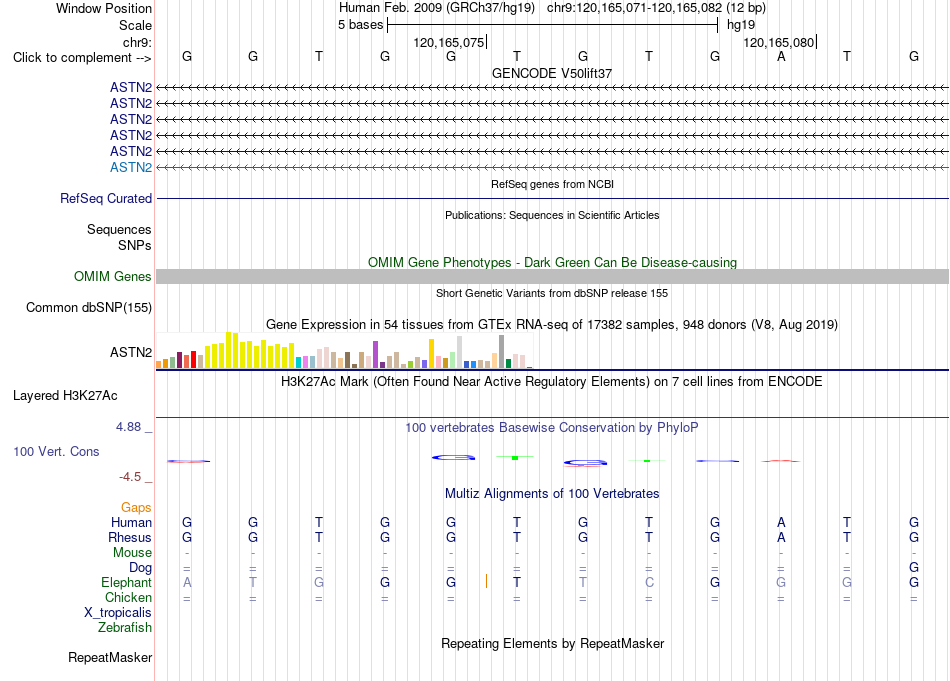The image size is (950, 681).
Task: Click the hg19 label beside the scale bar
Action: [741, 25]
